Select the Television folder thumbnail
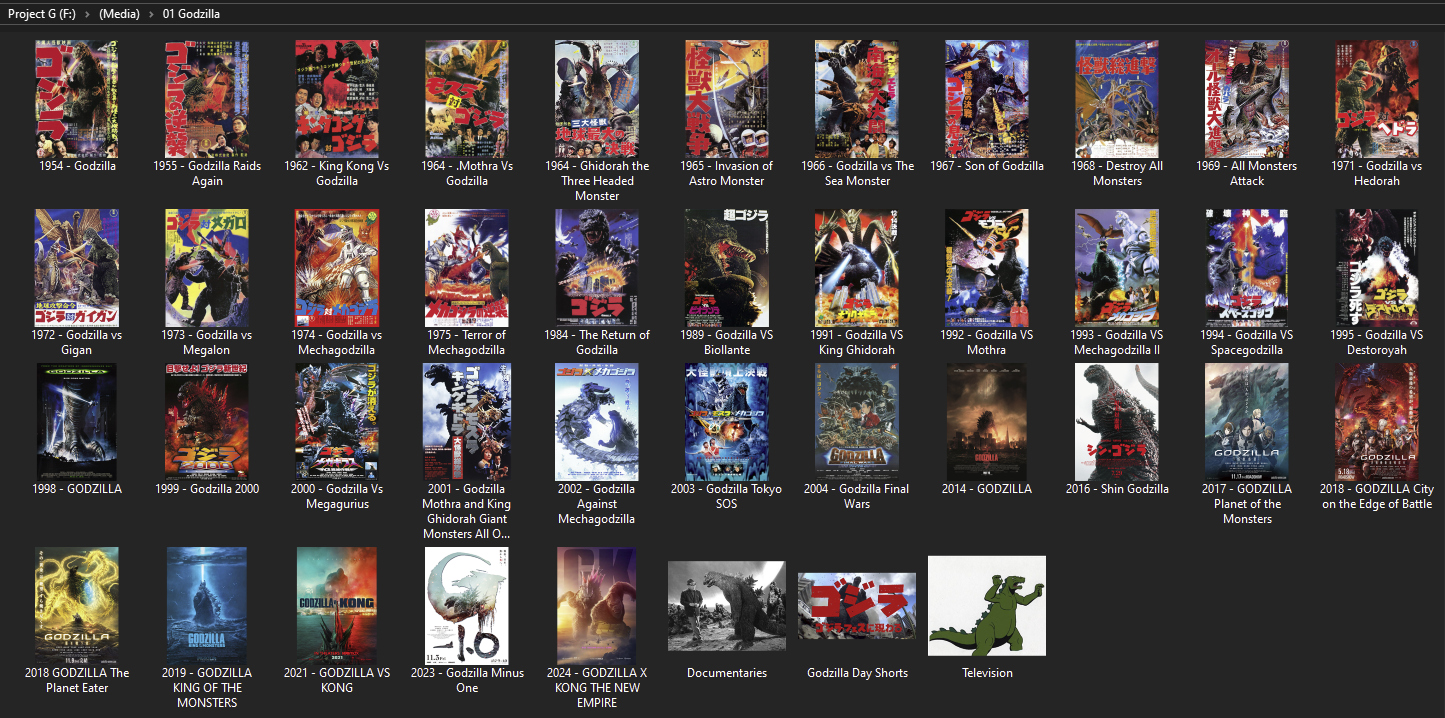 987,605
